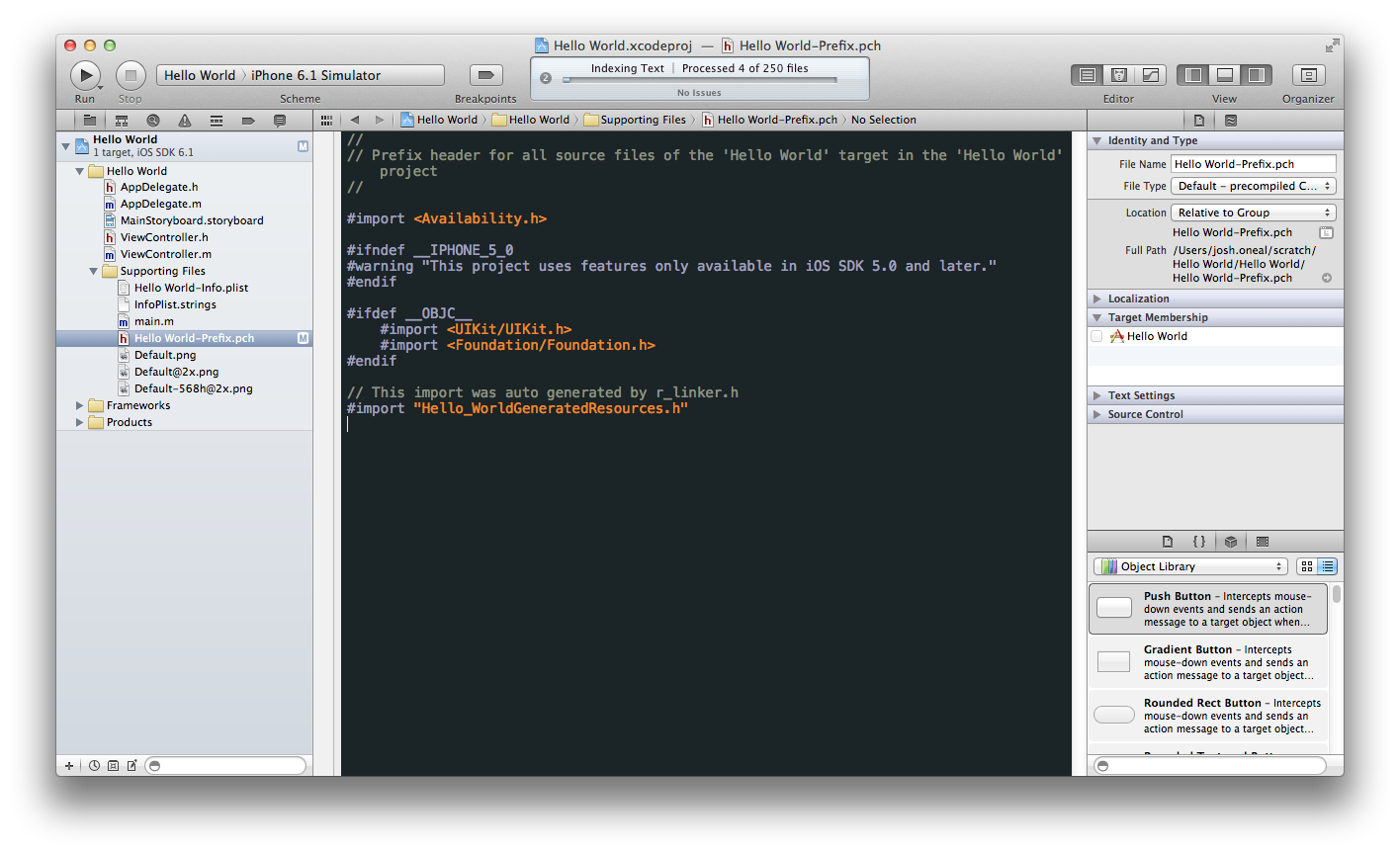Image resolution: width=1400 pixels, height=854 pixels.
Task: Click the File Name text field
Action: 1253,164
